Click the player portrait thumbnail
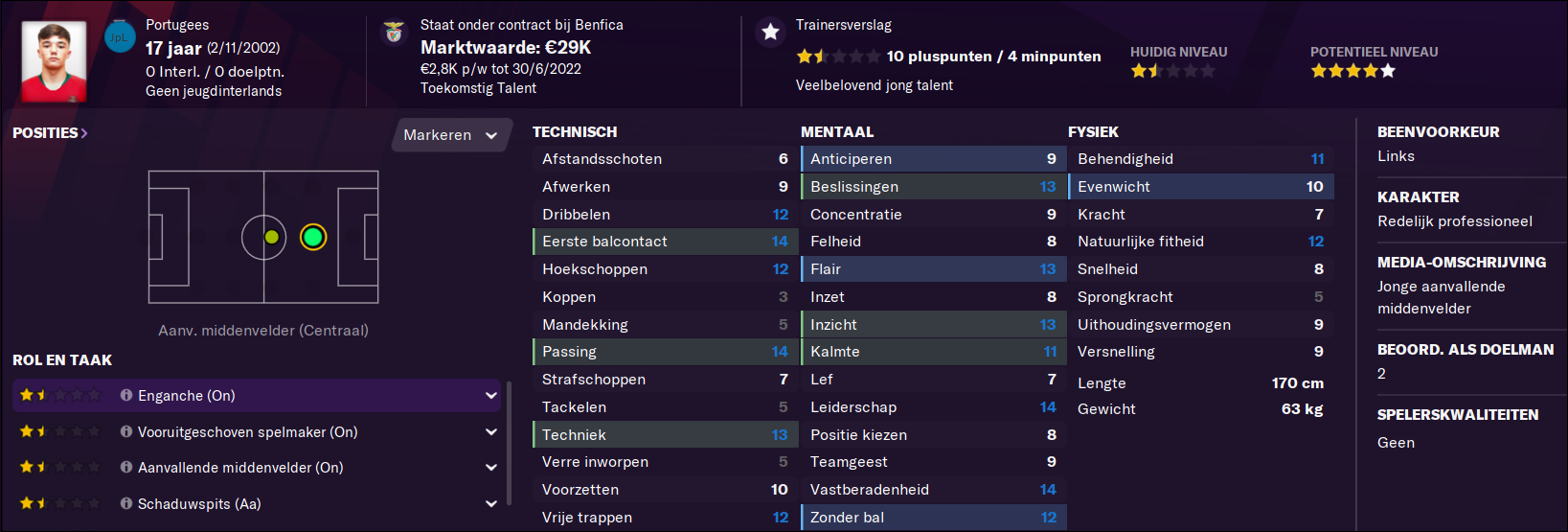The height and width of the screenshot is (532, 1568). 54,61
